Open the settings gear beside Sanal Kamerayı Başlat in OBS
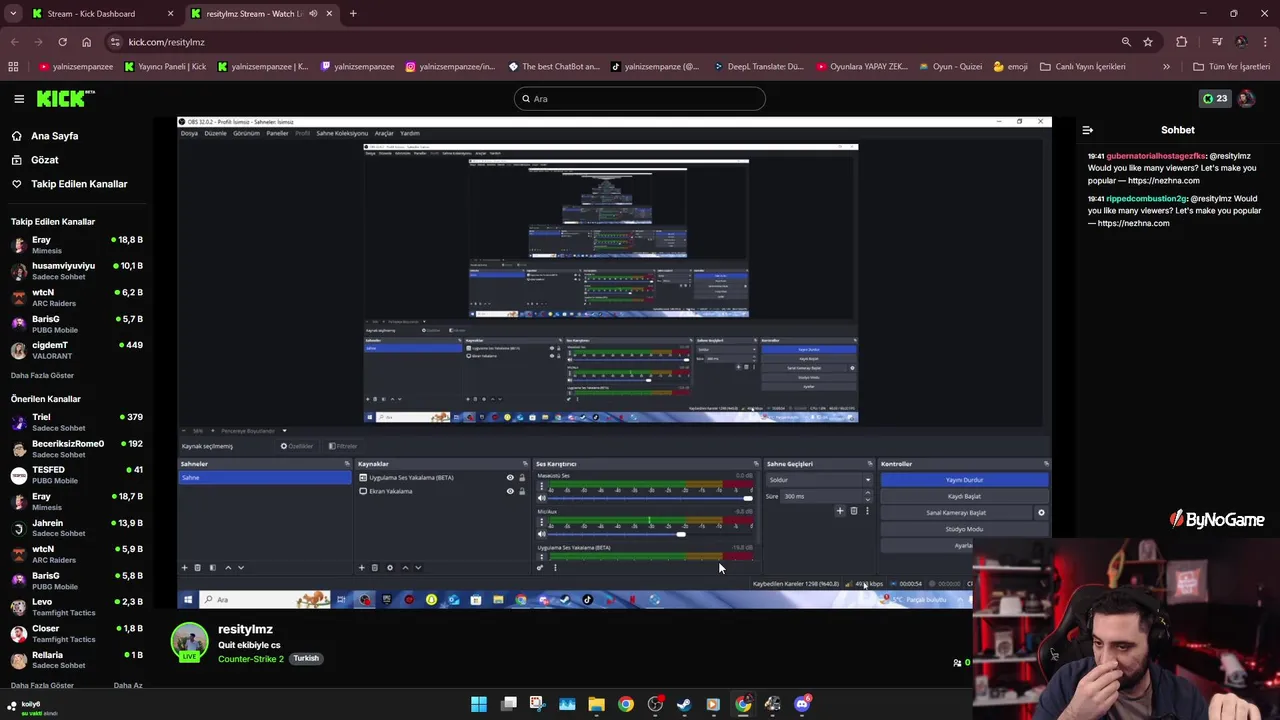 click(1041, 513)
